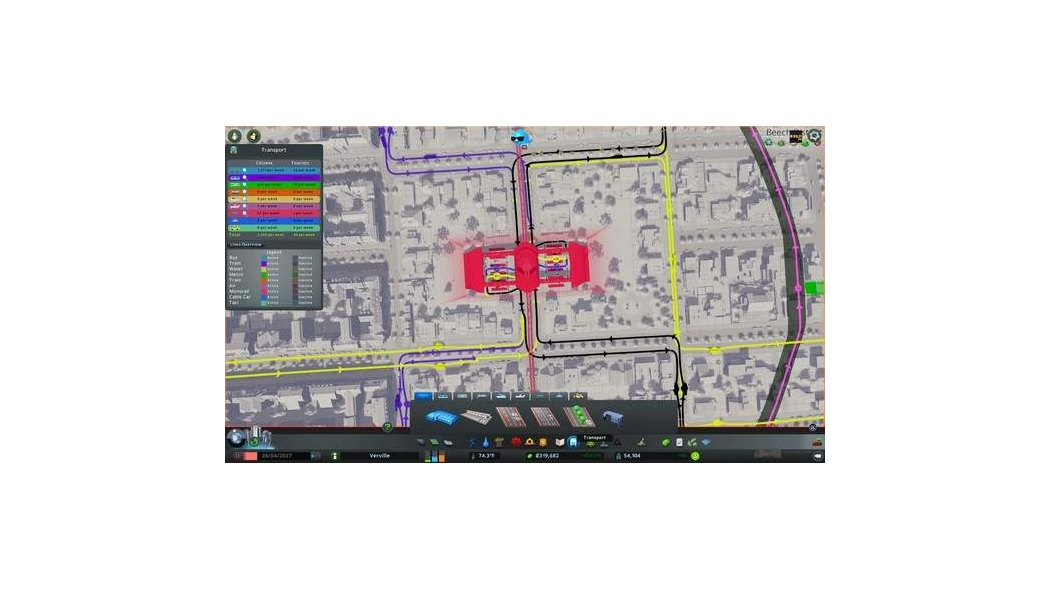Viewport: 1050px width, 590px height.
Task: Open the blue Areas tile icon
Action: coord(706,442)
